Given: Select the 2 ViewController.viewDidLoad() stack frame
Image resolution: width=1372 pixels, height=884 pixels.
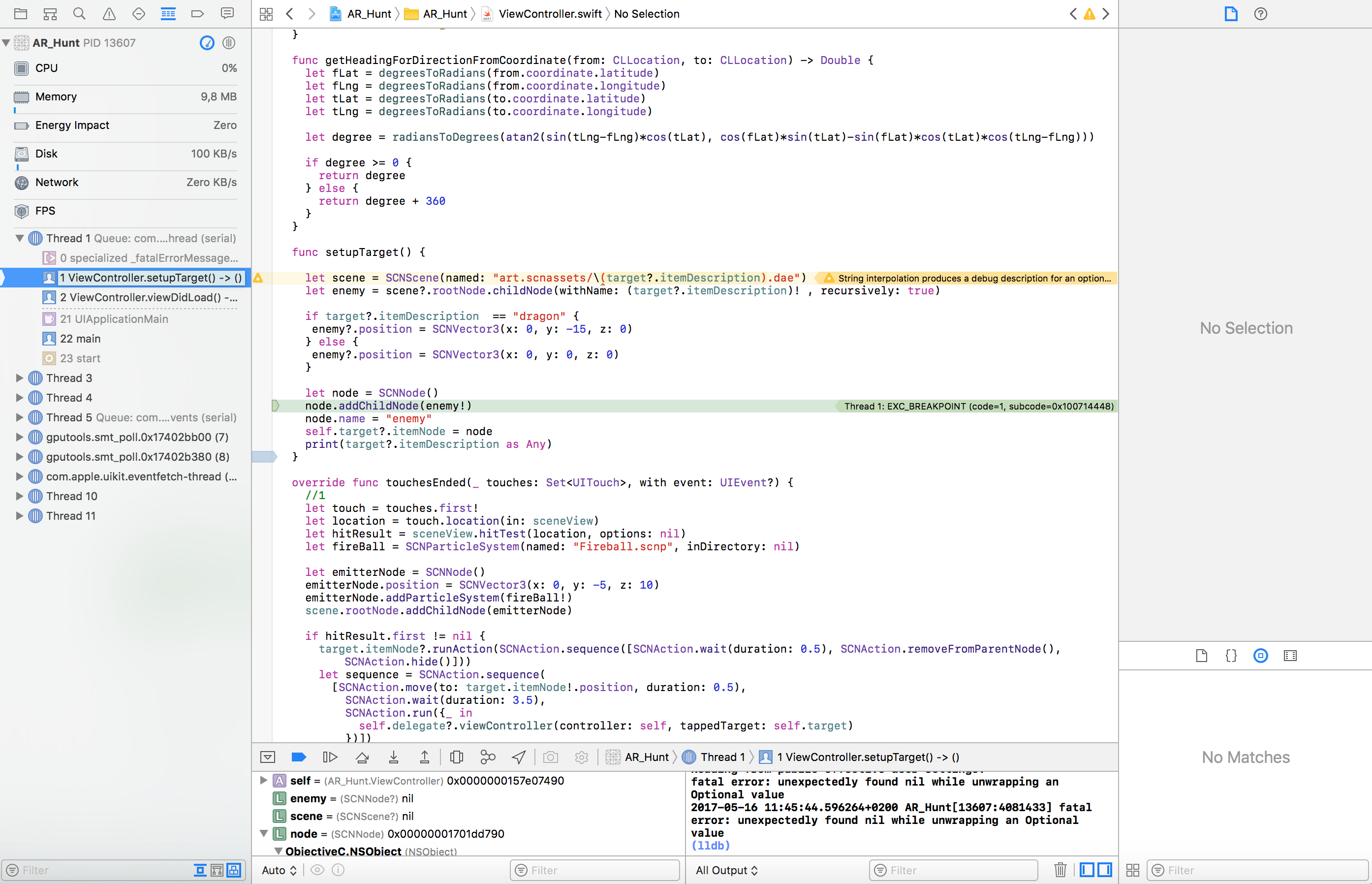Looking at the screenshot, I should click(148, 297).
